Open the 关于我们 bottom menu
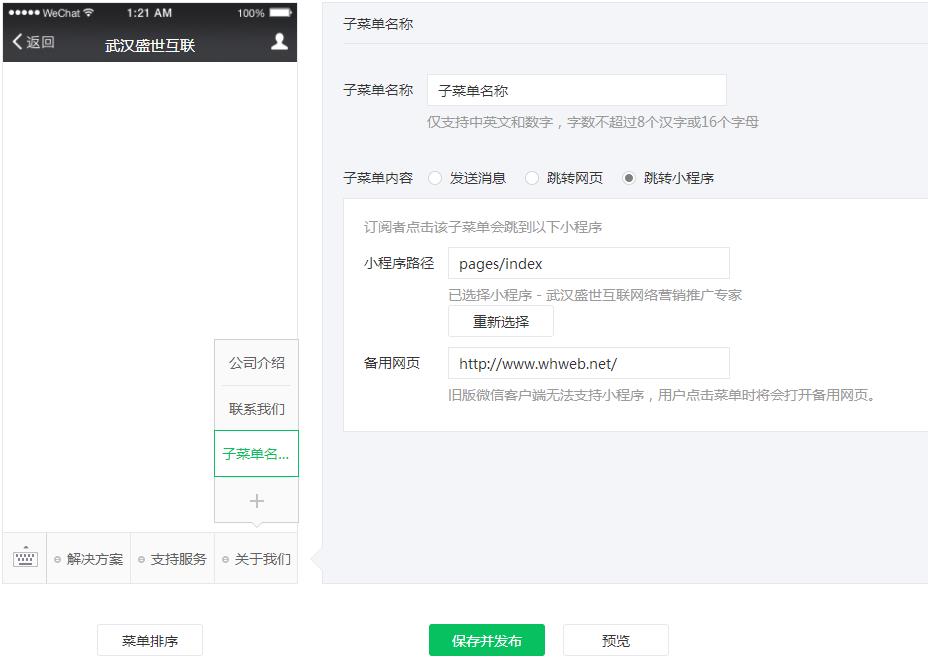The height and width of the screenshot is (661, 928). (257, 559)
